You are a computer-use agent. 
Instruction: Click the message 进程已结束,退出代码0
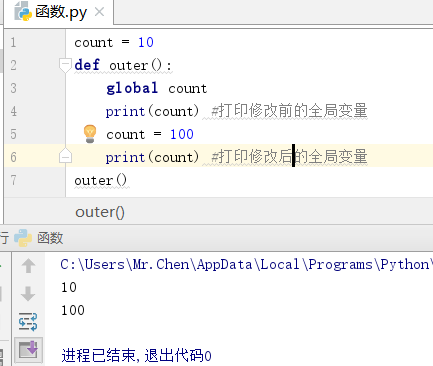click(x=136, y=355)
